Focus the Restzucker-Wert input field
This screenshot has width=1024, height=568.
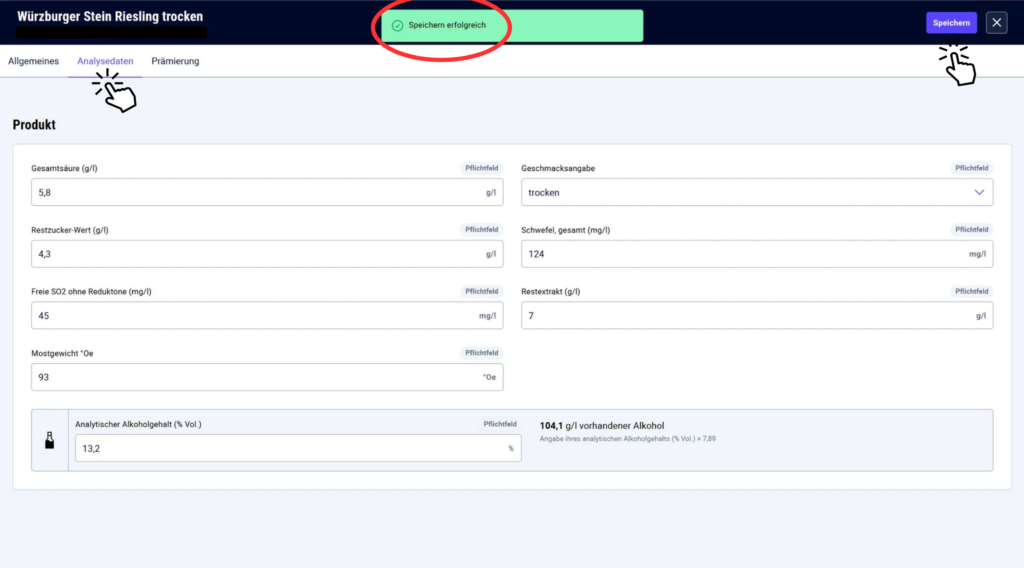[267, 254]
